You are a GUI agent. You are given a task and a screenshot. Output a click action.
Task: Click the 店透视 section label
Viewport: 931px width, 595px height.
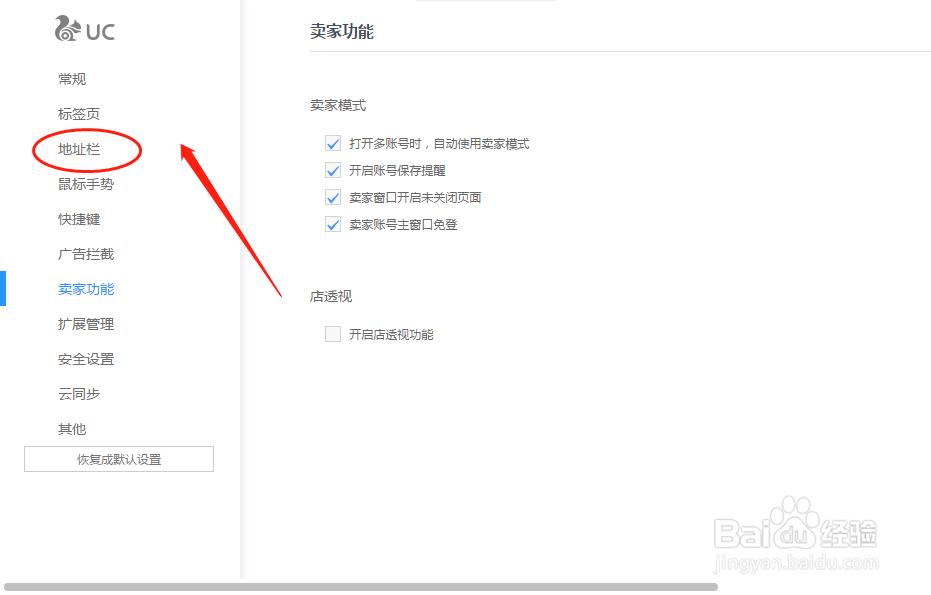click(x=331, y=296)
